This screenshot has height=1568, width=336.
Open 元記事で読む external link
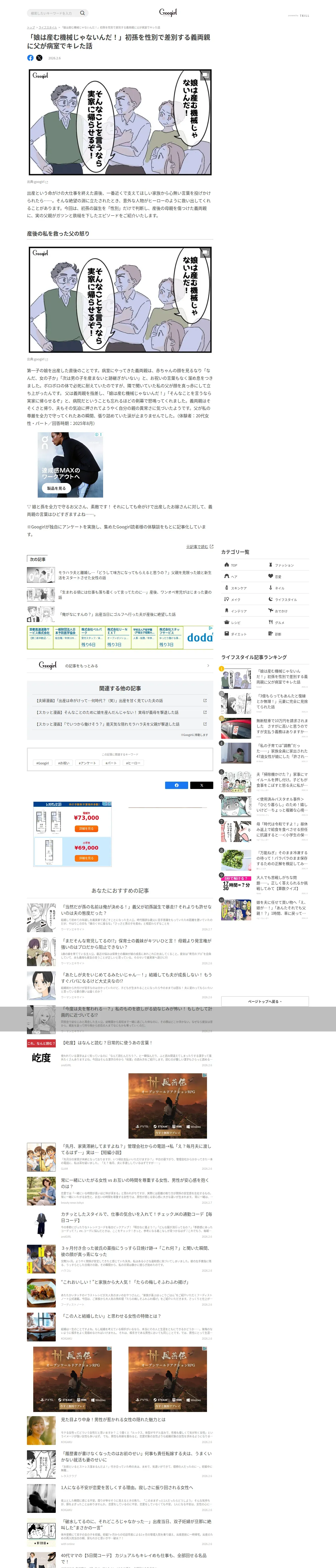tap(199, 547)
